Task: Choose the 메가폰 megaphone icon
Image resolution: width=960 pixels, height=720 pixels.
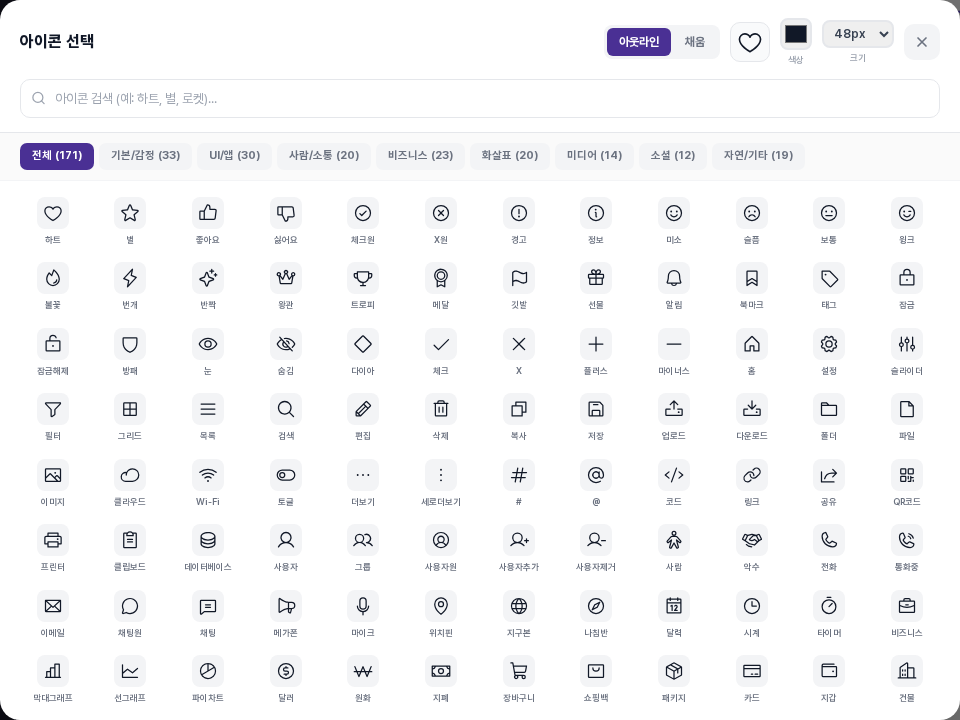Action: [x=285, y=606]
